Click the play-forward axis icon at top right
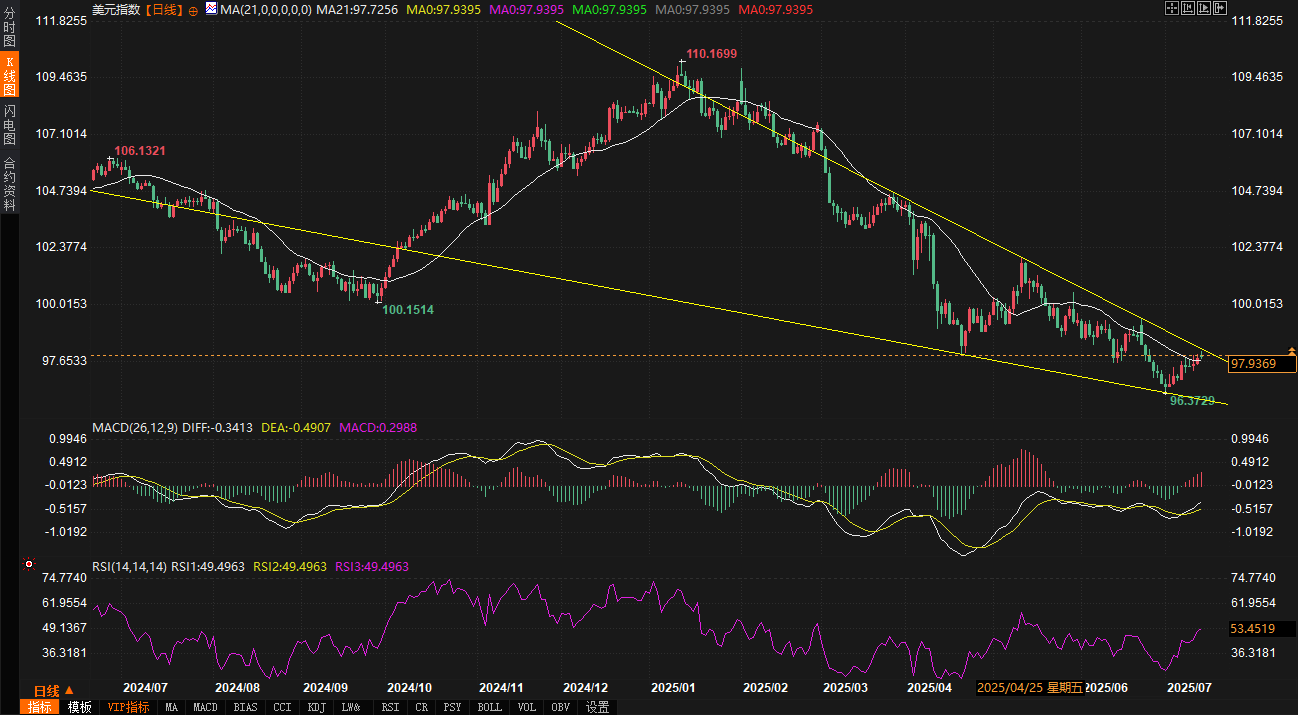Screen dimensions: 1298x715 pos(1204,8)
